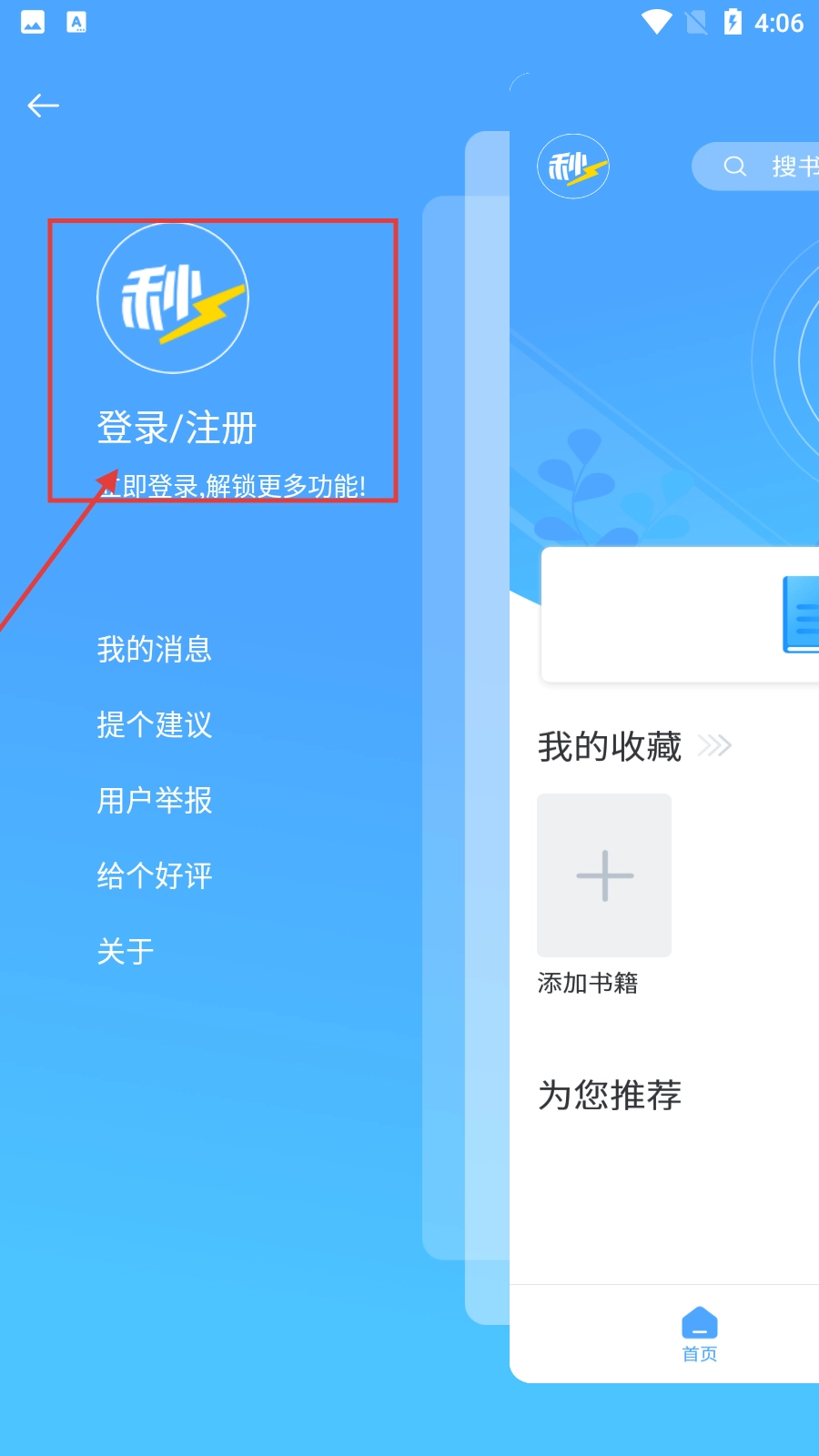Open 提个建议 menu item

tap(155, 725)
